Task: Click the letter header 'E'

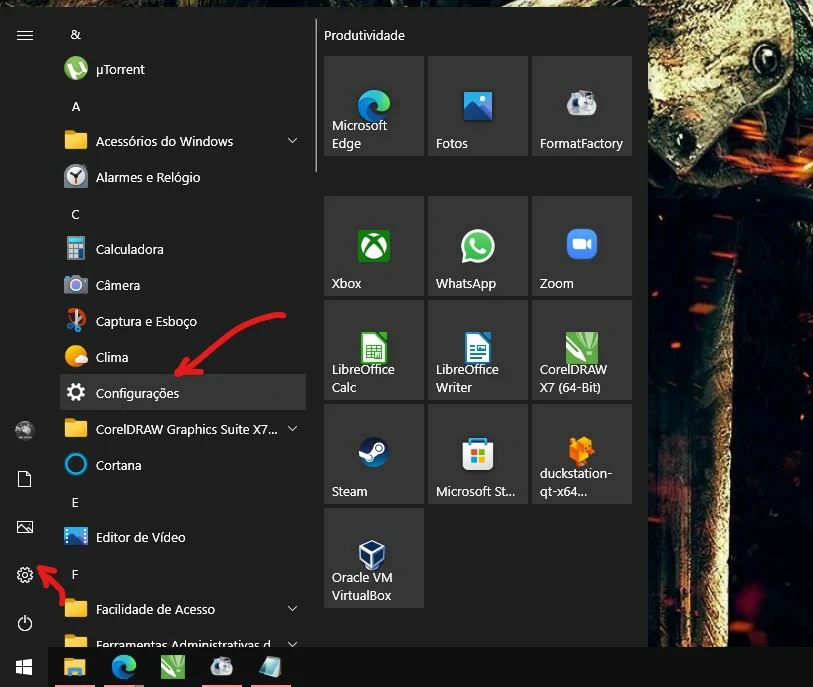Action: 75,502
